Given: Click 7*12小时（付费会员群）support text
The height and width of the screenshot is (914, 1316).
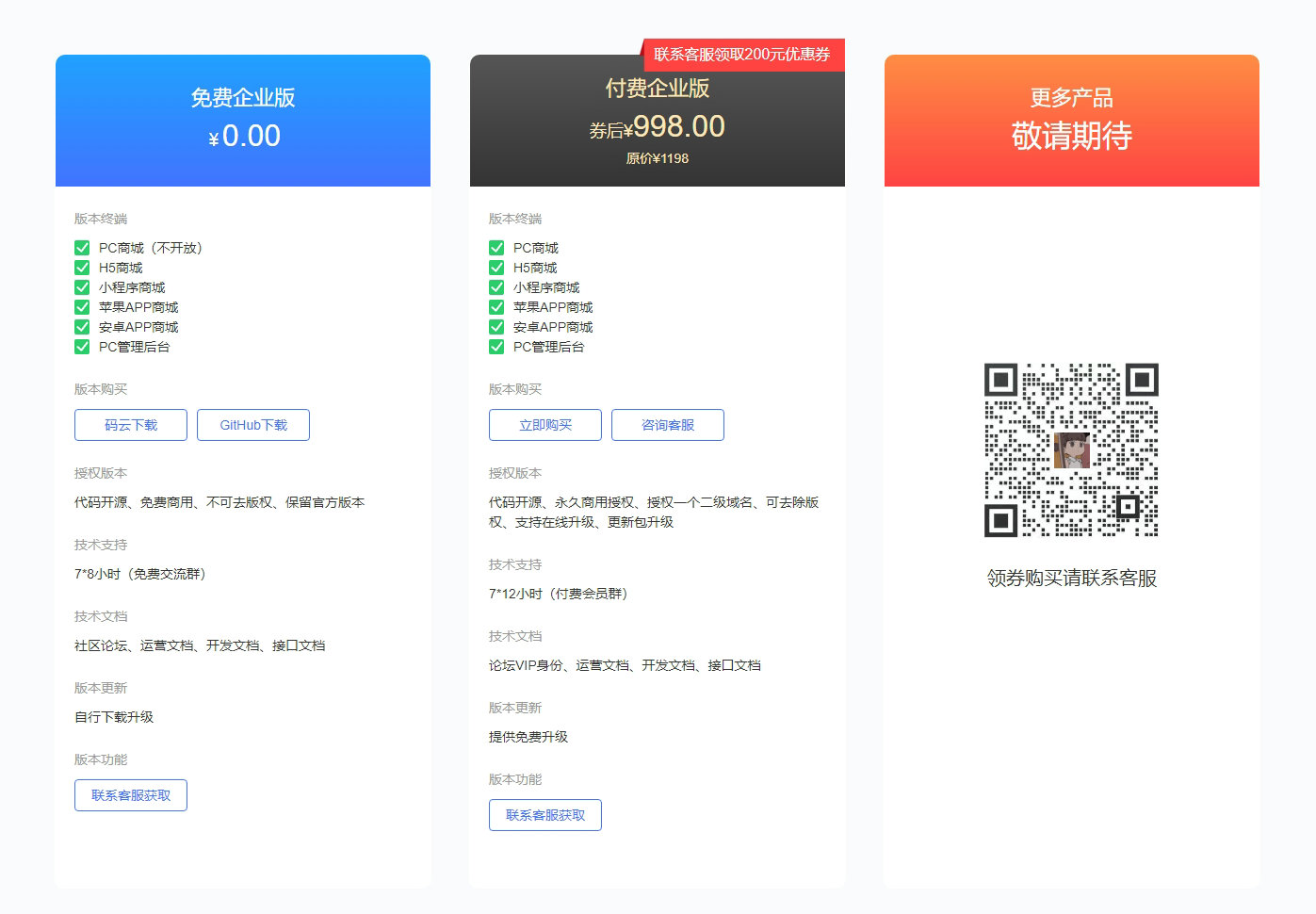Looking at the screenshot, I should pyautogui.click(x=559, y=594).
